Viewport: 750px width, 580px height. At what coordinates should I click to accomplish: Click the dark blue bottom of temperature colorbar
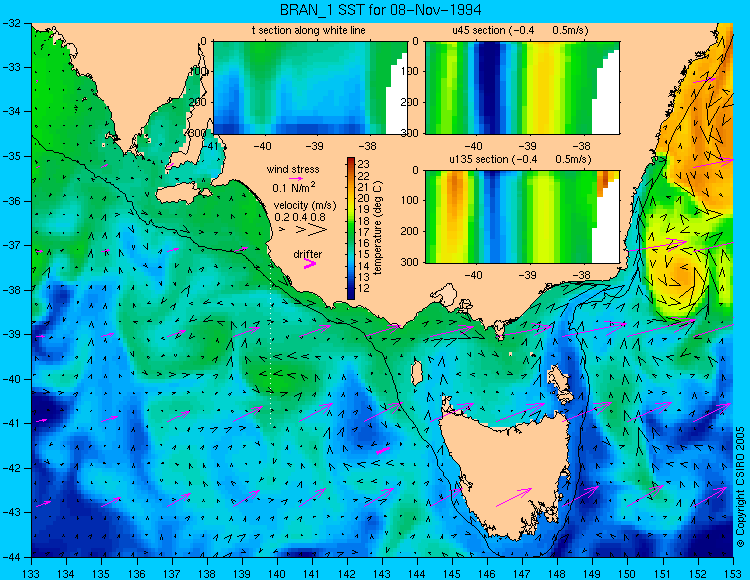[351, 295]
